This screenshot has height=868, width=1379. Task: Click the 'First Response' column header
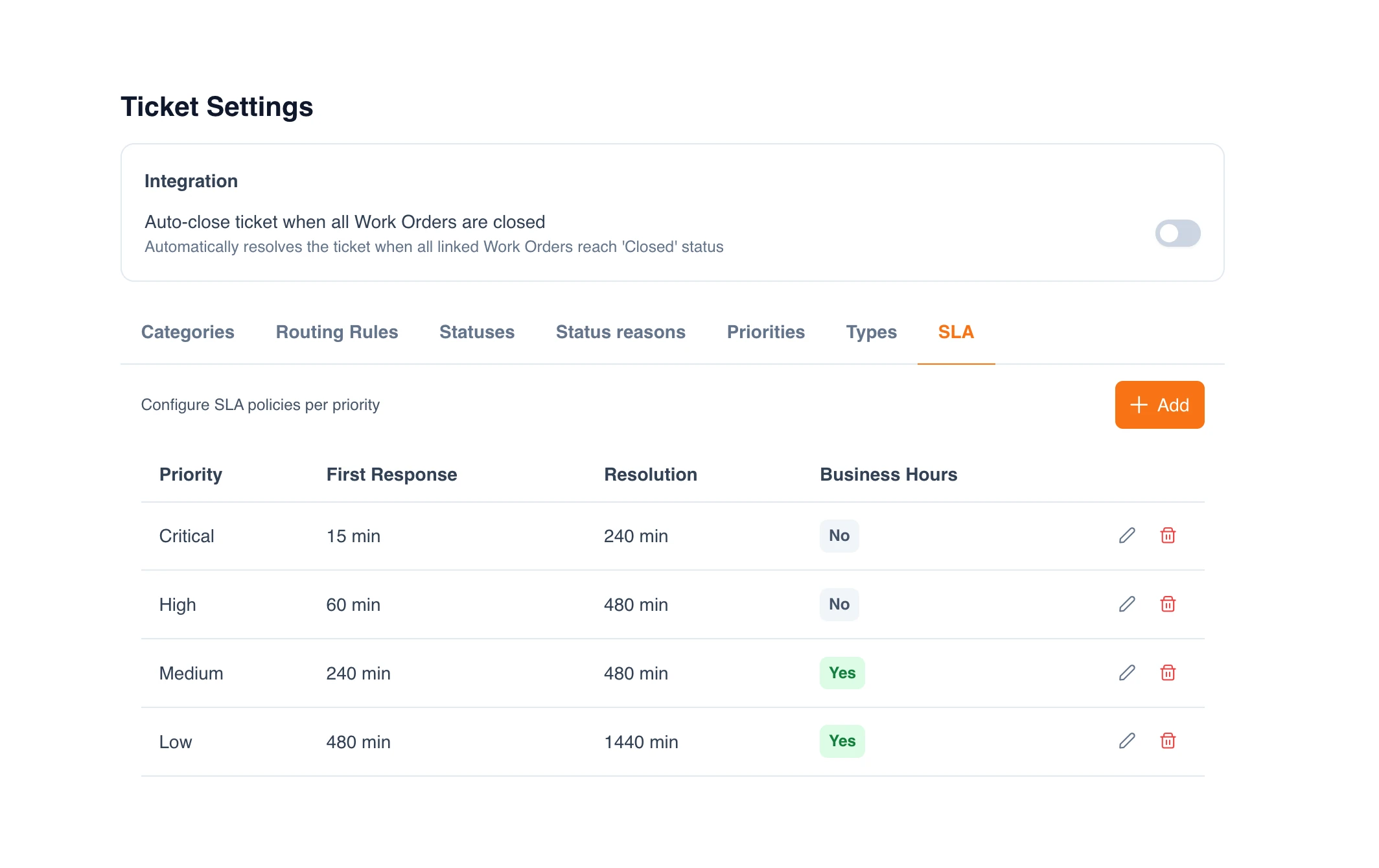[392, 475]
